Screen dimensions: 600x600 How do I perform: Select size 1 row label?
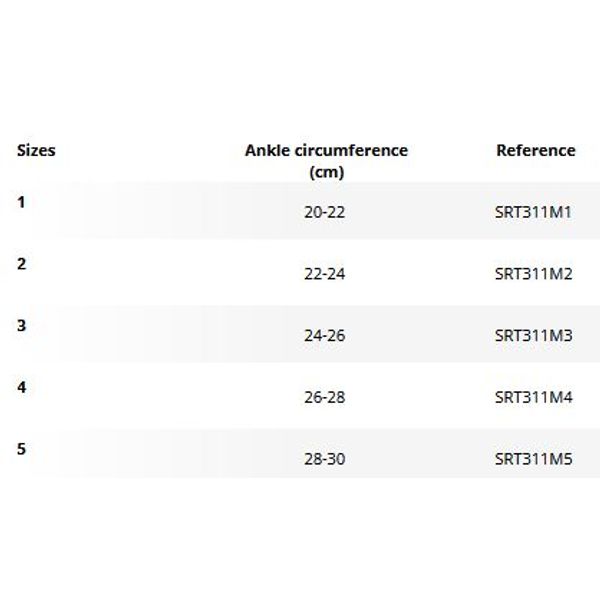tap(21, 202)
